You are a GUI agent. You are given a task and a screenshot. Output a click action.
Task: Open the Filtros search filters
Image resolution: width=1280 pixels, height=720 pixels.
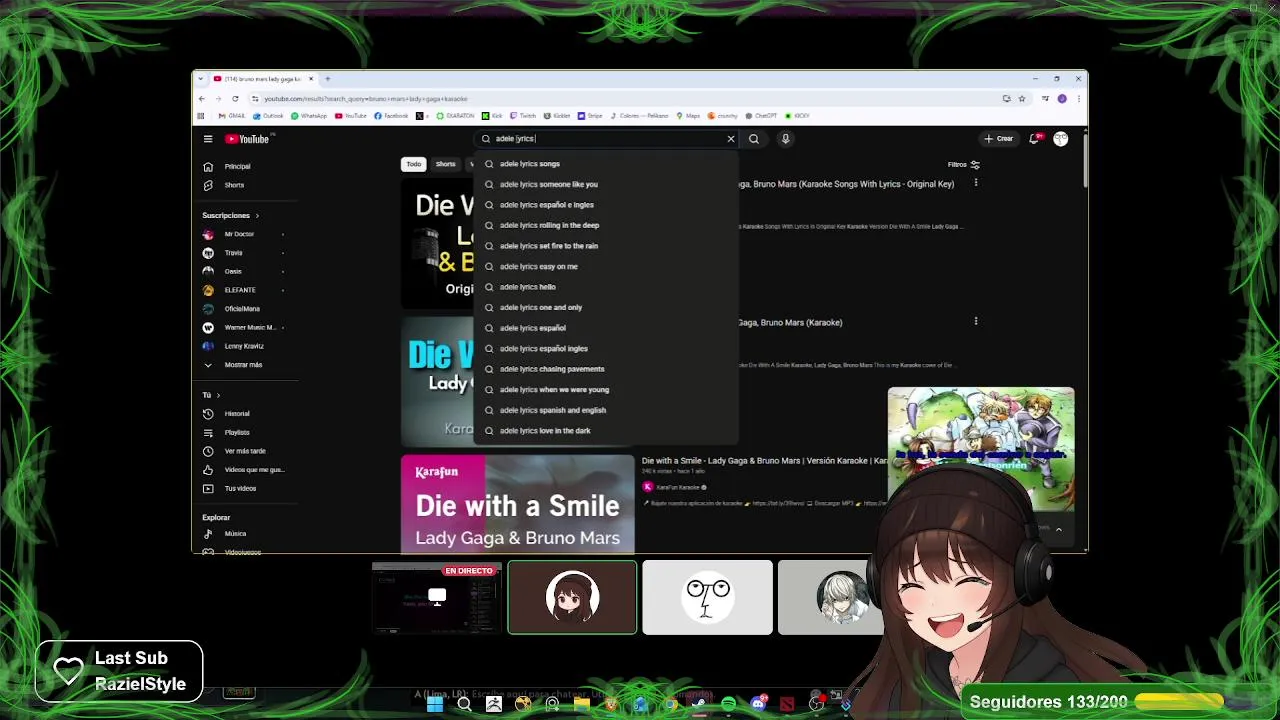964,165
